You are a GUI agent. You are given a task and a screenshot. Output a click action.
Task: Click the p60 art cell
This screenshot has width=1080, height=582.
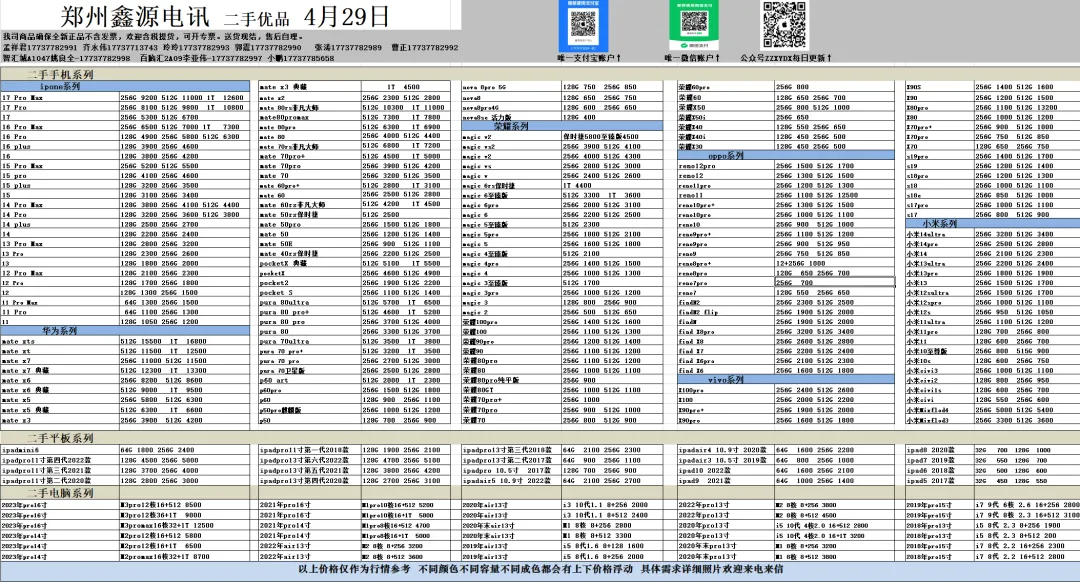[x=310, y=380]
